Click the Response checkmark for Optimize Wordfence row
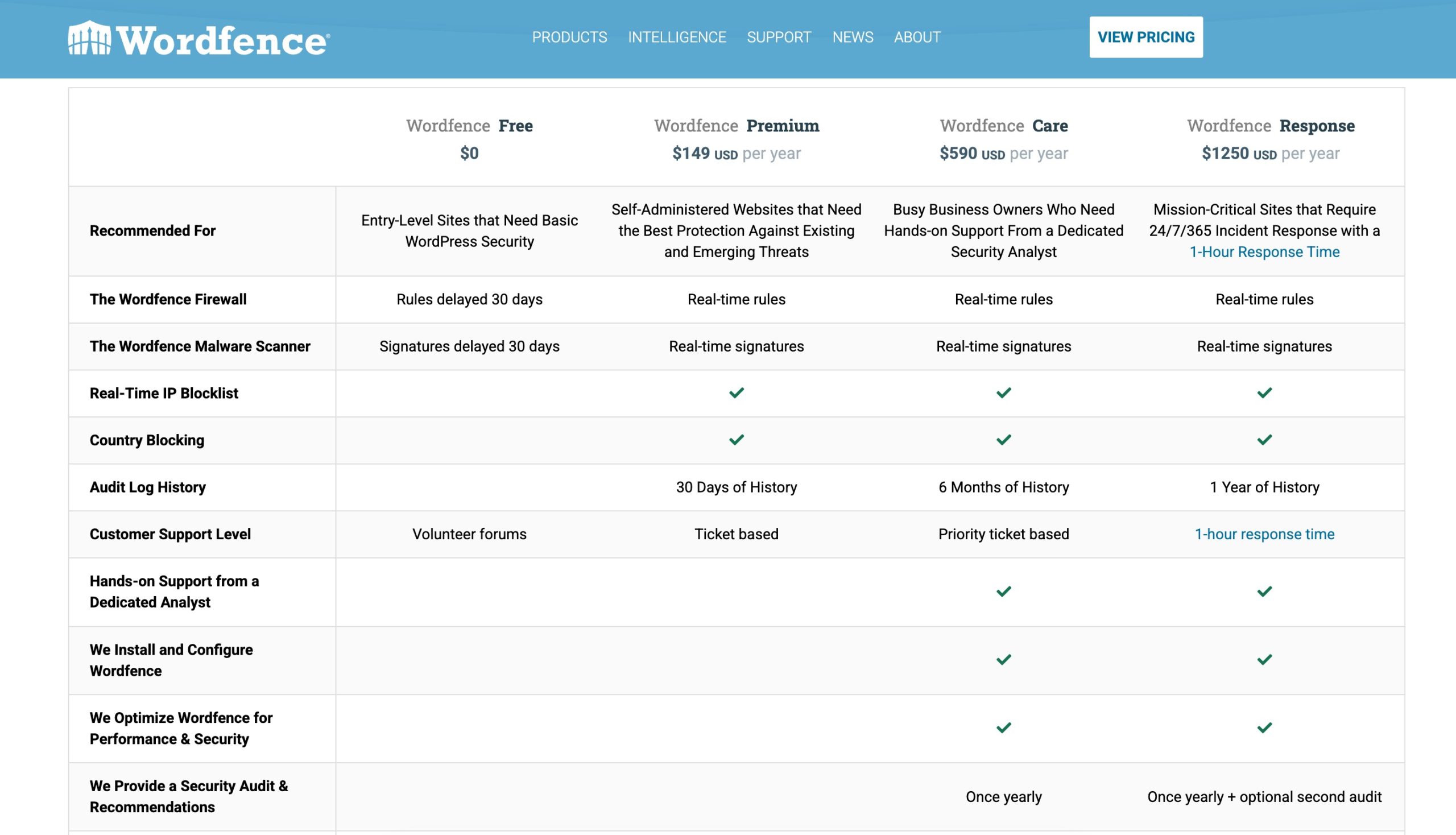This screenshot has height=835, width=1456. (x=1264, y=727)
